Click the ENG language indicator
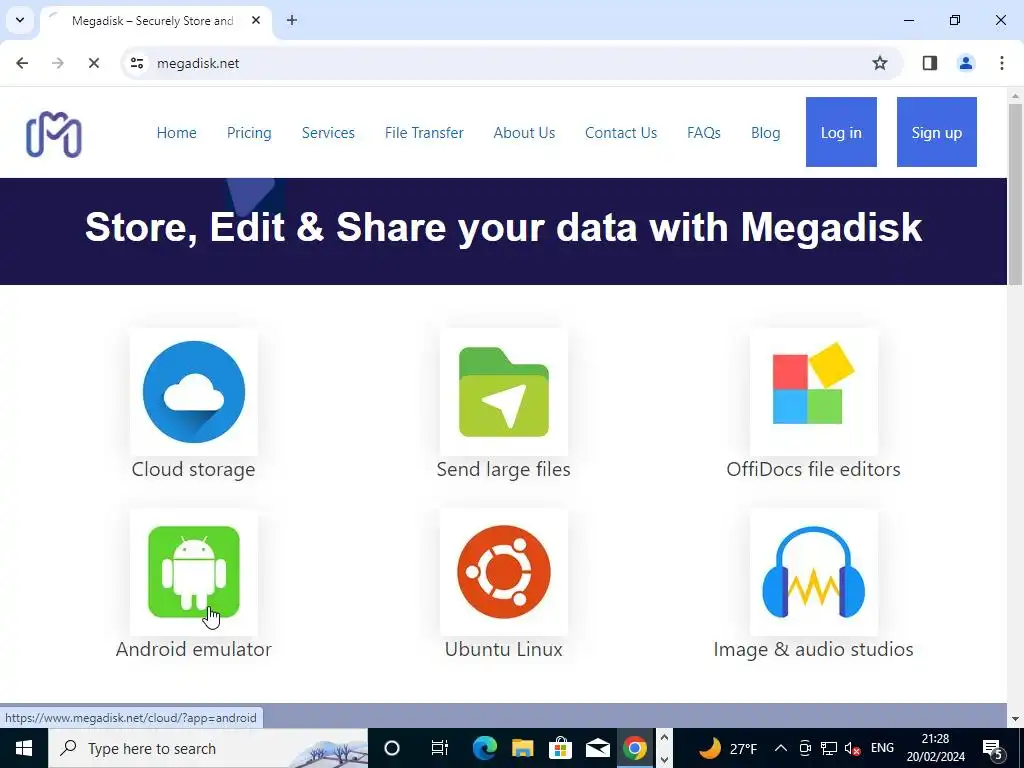Image resolution: width=1024 pixels, height=768 pixels. pyautogui.click(x=882, y=748)
